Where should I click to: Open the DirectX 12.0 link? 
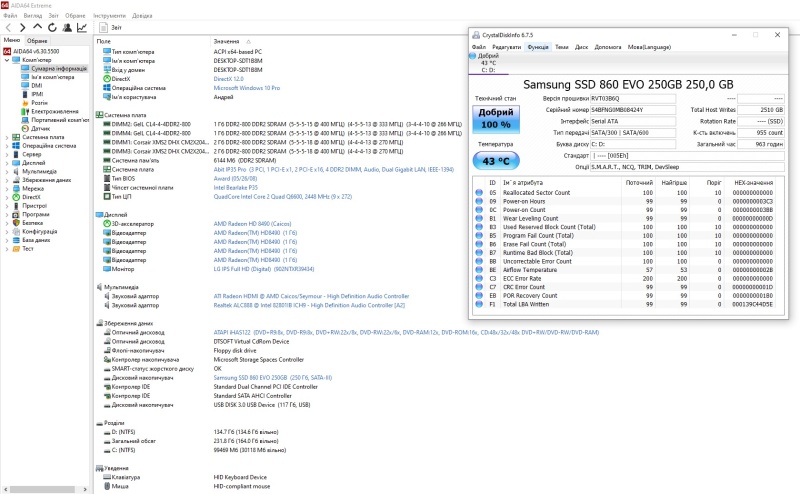pyautogui.click(x=229, y=79)
